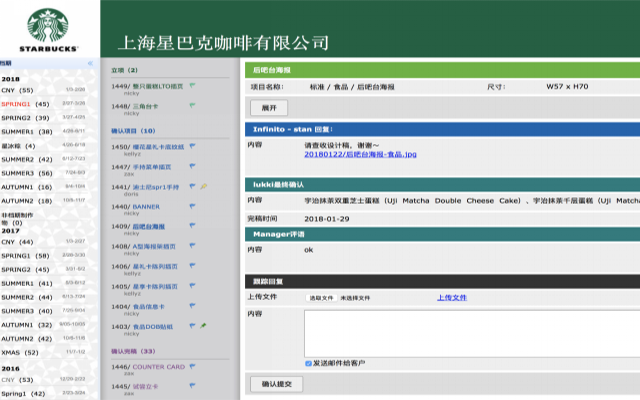The height and width of the screenshot is (400, 640).
Task: Click the 确认提交 submit button
Action: tap(276, 384)
